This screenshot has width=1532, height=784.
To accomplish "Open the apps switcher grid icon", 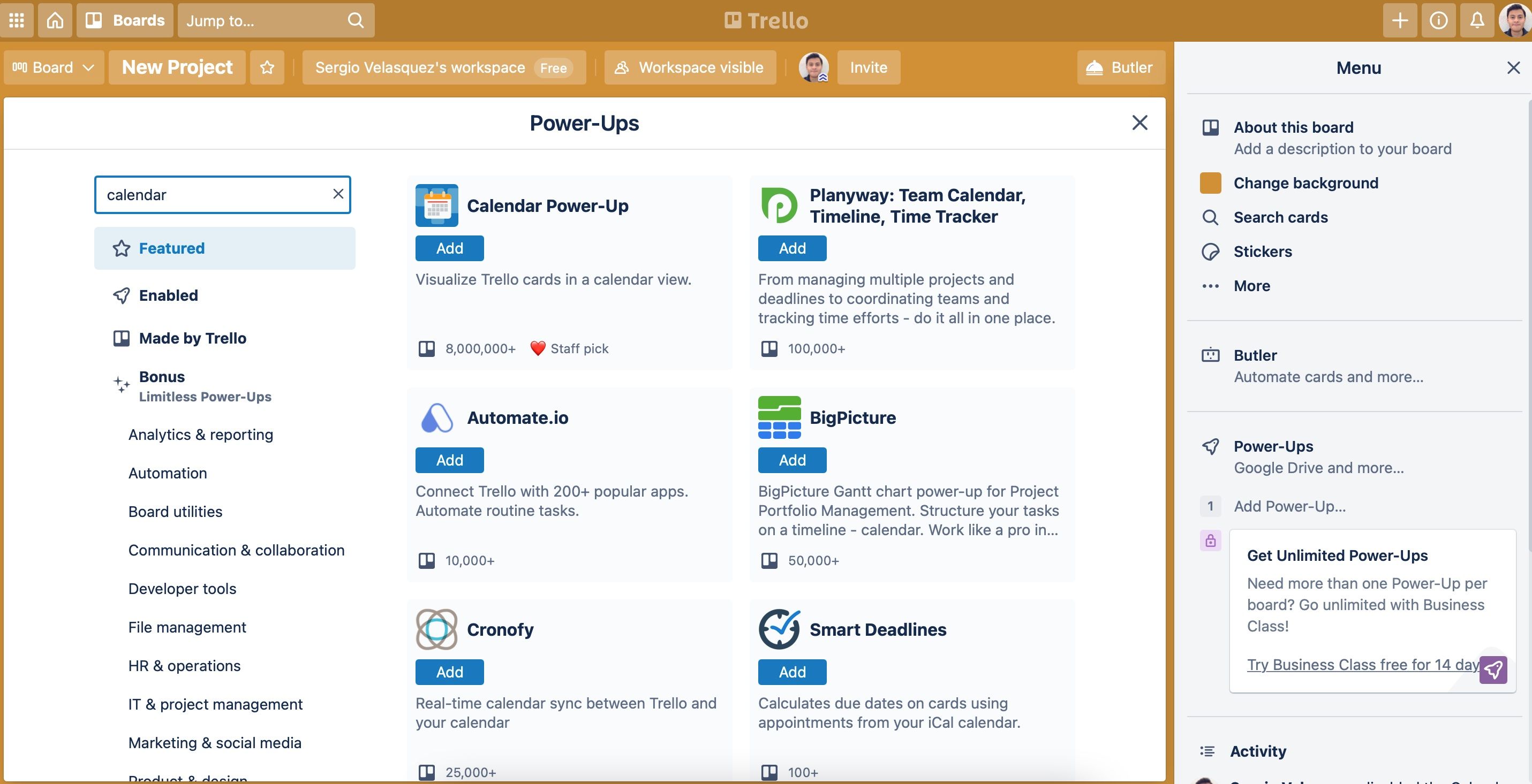I will (x=17, y=20).
